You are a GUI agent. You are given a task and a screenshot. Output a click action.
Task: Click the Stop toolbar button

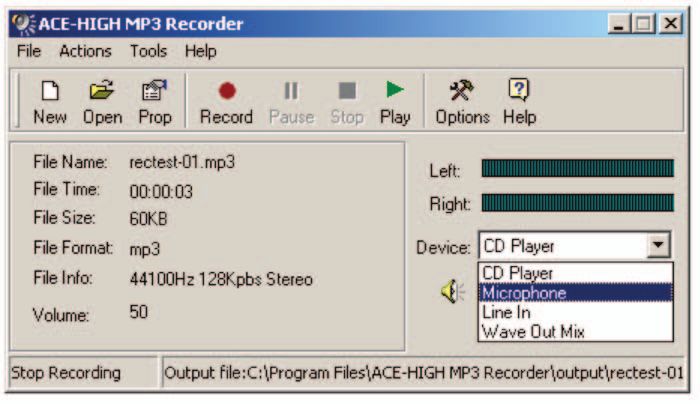pos(347,102)
